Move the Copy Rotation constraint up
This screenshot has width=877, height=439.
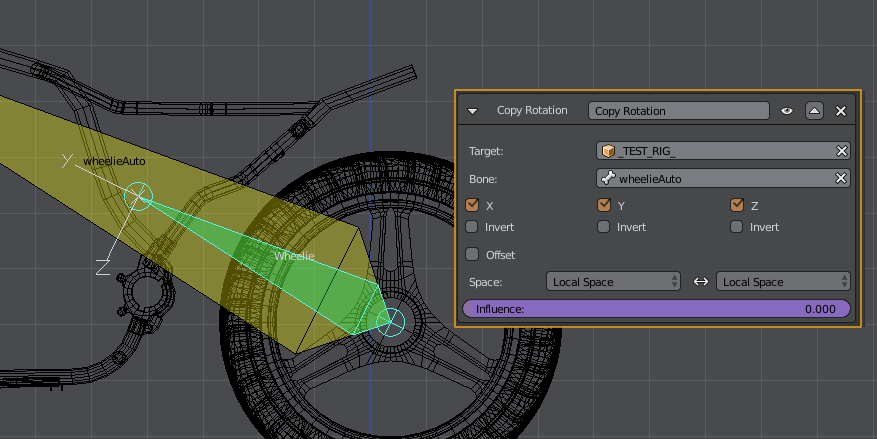click(x=814, y=111)
